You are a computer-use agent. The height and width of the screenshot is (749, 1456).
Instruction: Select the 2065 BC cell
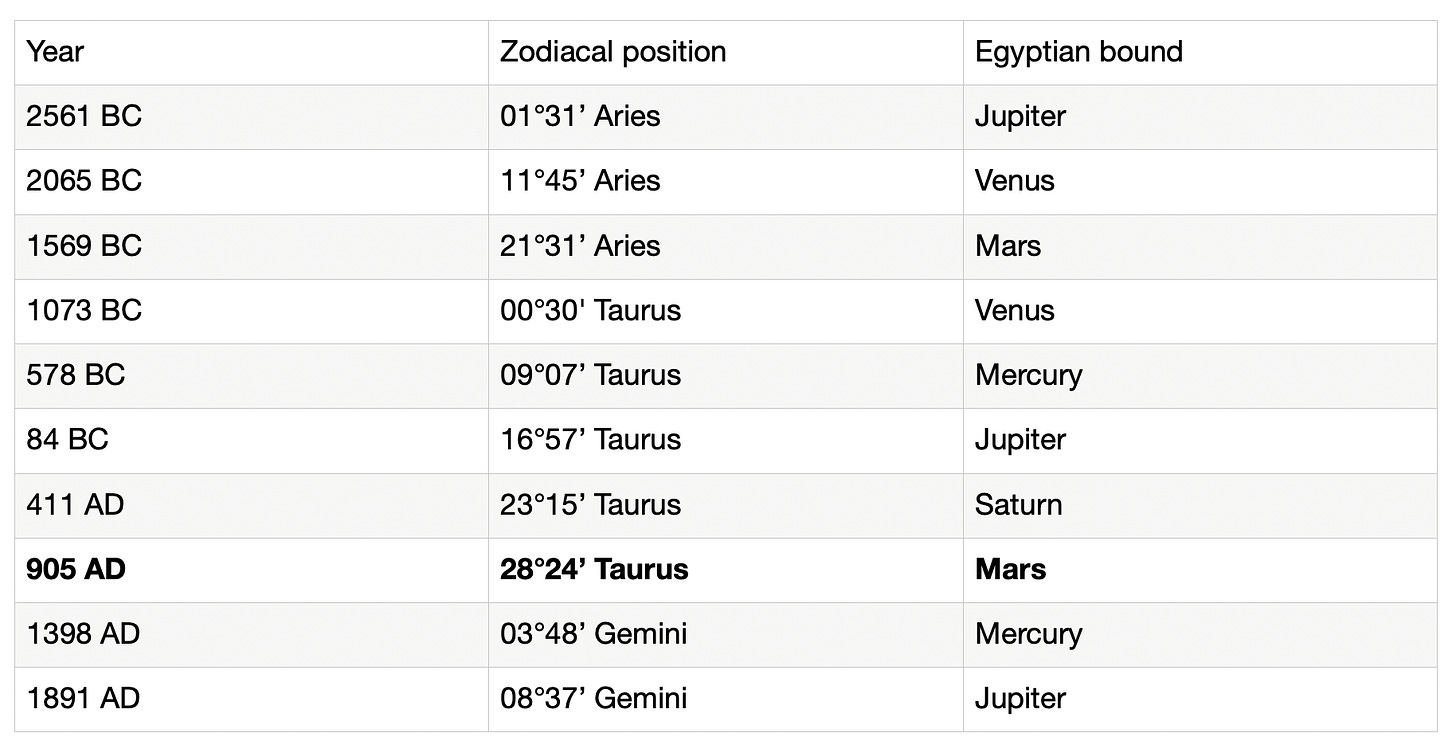[x=252, y=182]
